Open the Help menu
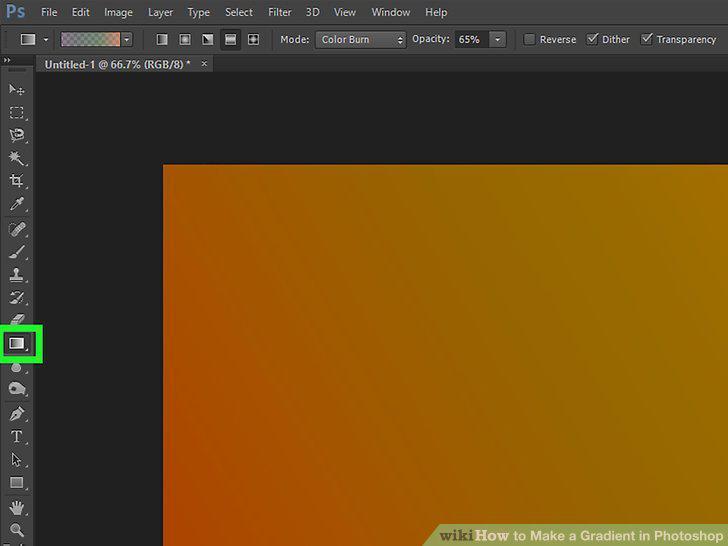This screenshot has width=728, height=546. [x=436, y=13]
